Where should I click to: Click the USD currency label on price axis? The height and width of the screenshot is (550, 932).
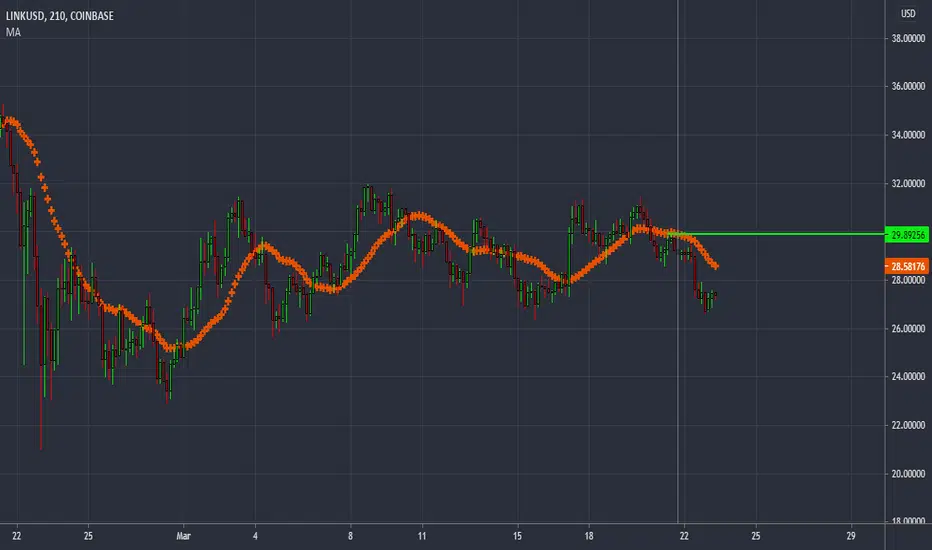908,13
